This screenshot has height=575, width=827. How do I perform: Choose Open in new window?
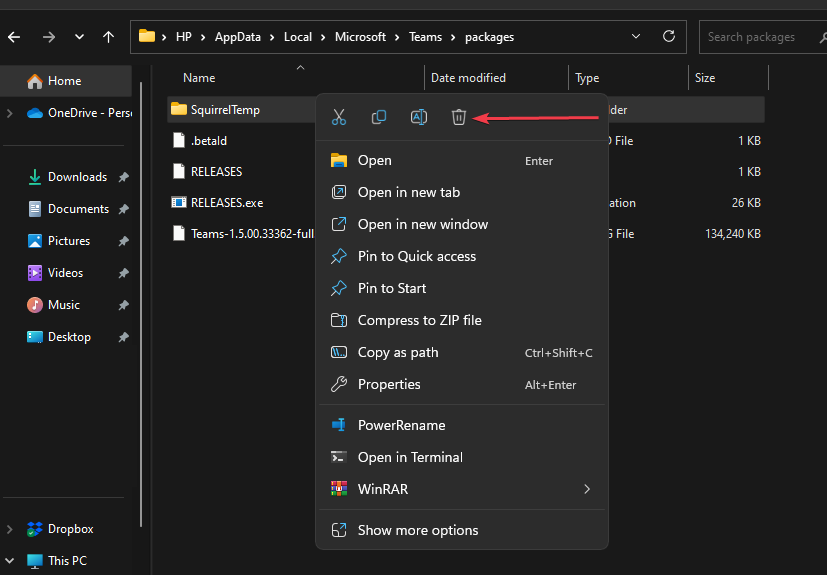point(461,224)
